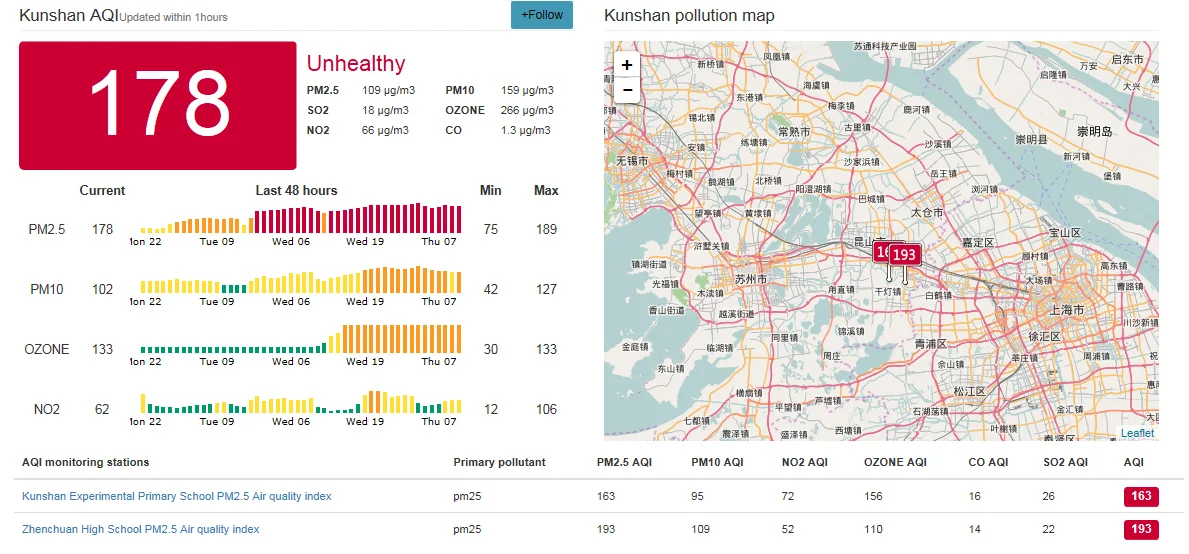Click the OZONE 48-hour bar chart
The height and width of the screenshot is (554, 1189).
(x=301, y=340)
